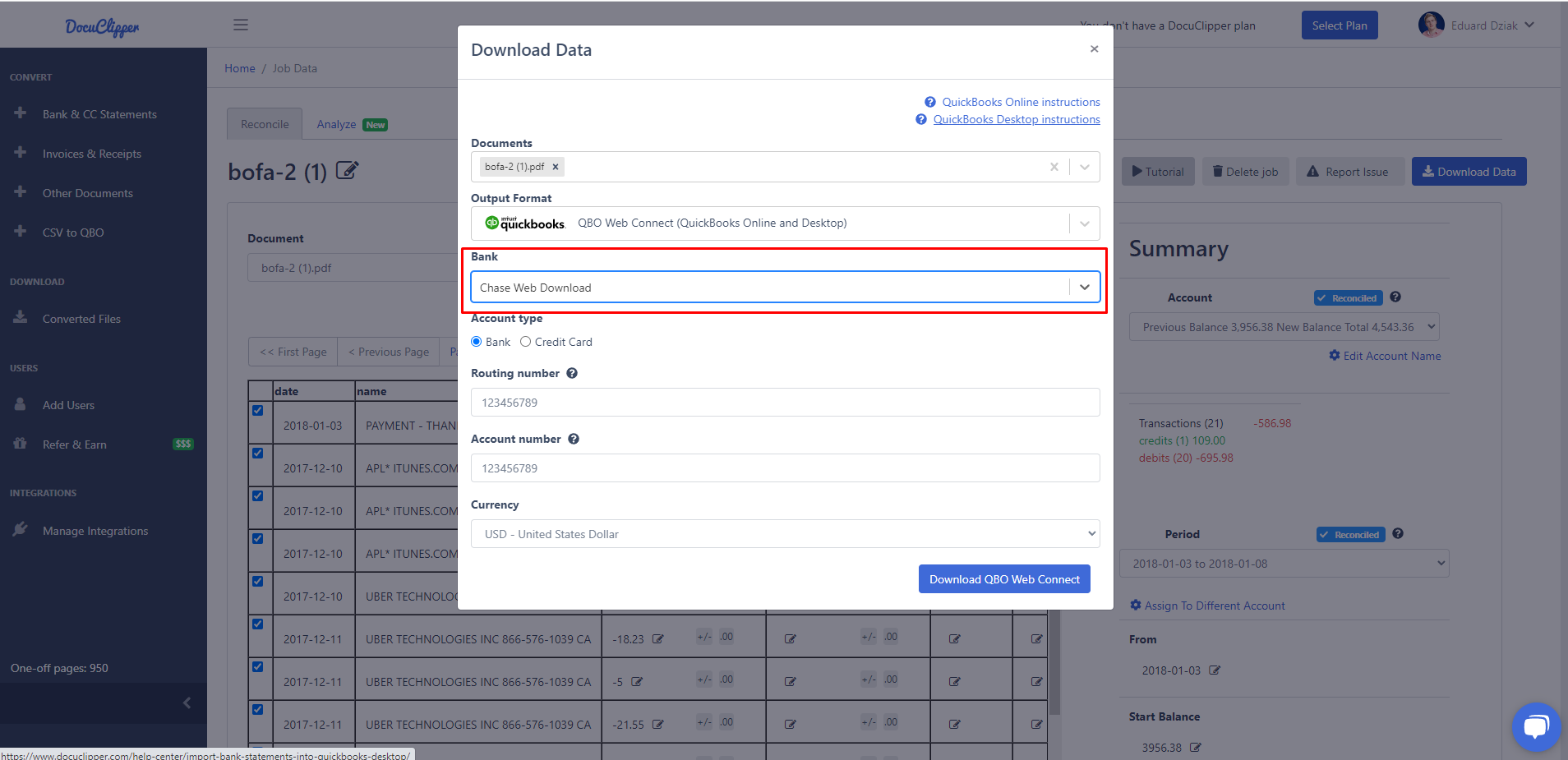Edit amount -5 with pencil icon
The height and width of the screenshot is (760, 1568).
pyautogui.click(x=637, y=681)
